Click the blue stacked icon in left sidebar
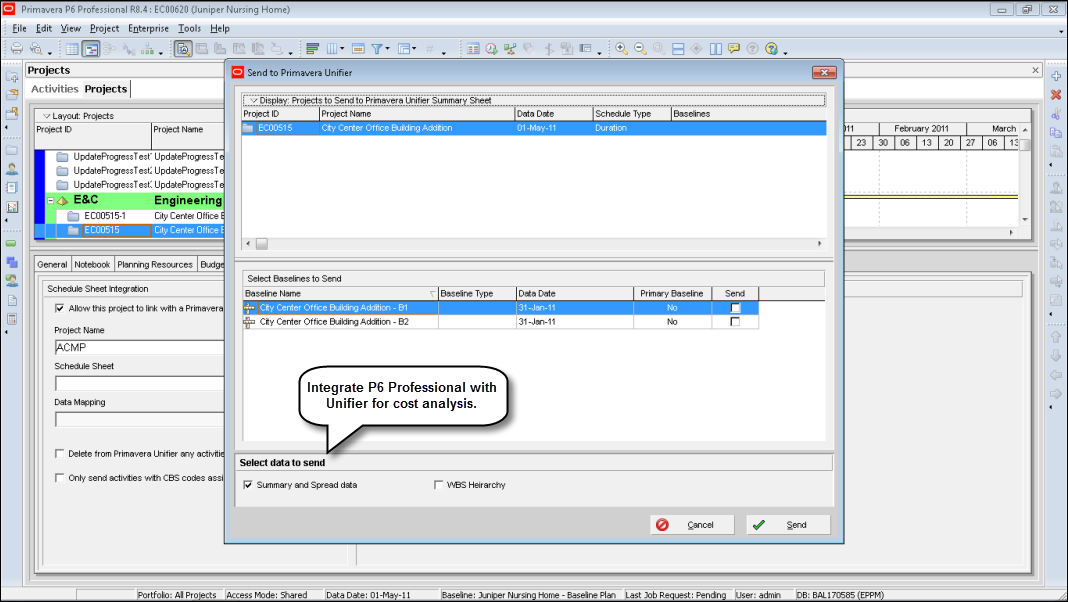This screenshot has width=1068, height=602. 12,262
